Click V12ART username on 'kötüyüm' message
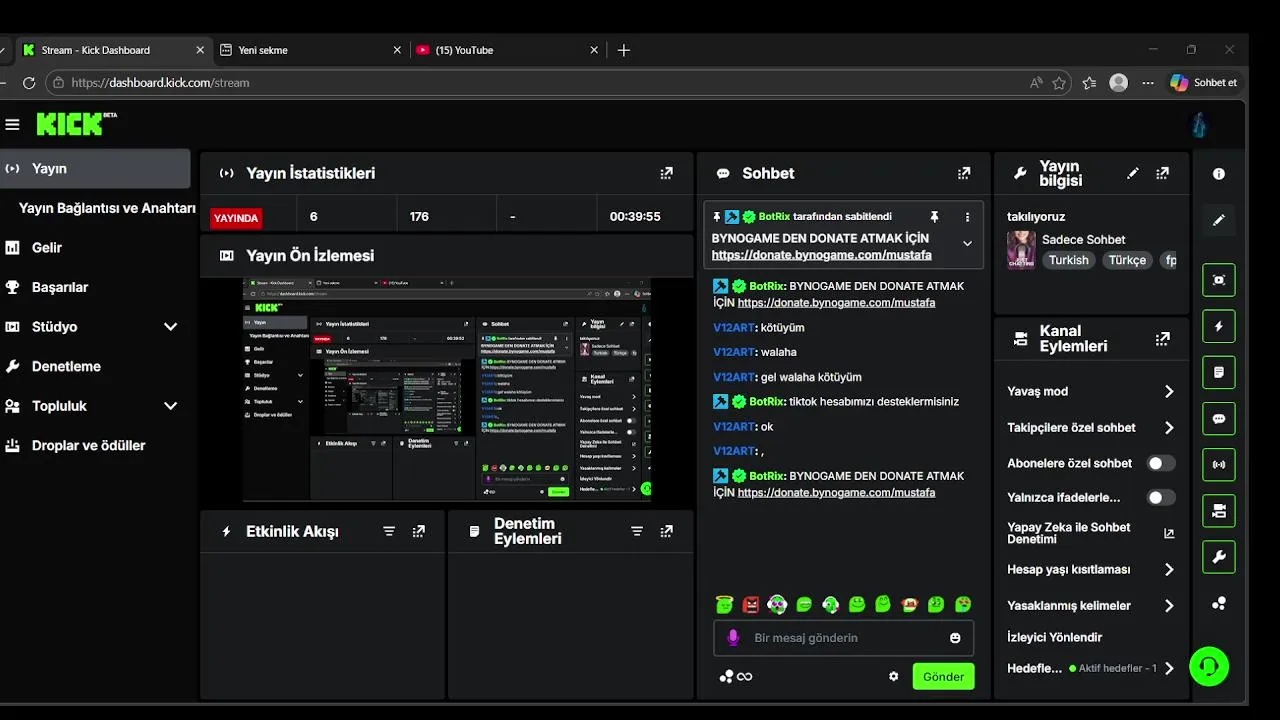Image resolution: width=1280 pixels, height=720 pixels. pyautogui.click(x=733, y=327)
